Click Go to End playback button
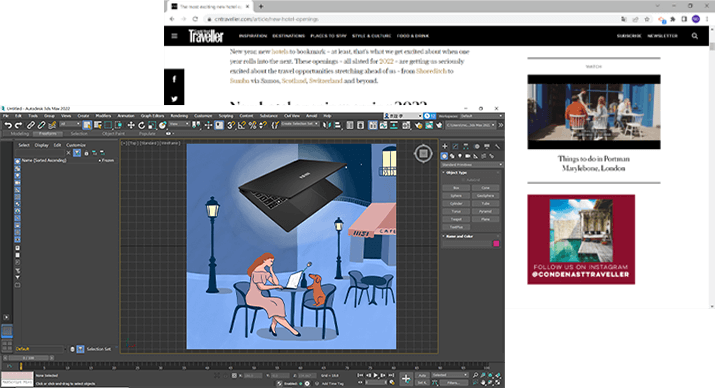715x388 pixels. pos(391,375)
